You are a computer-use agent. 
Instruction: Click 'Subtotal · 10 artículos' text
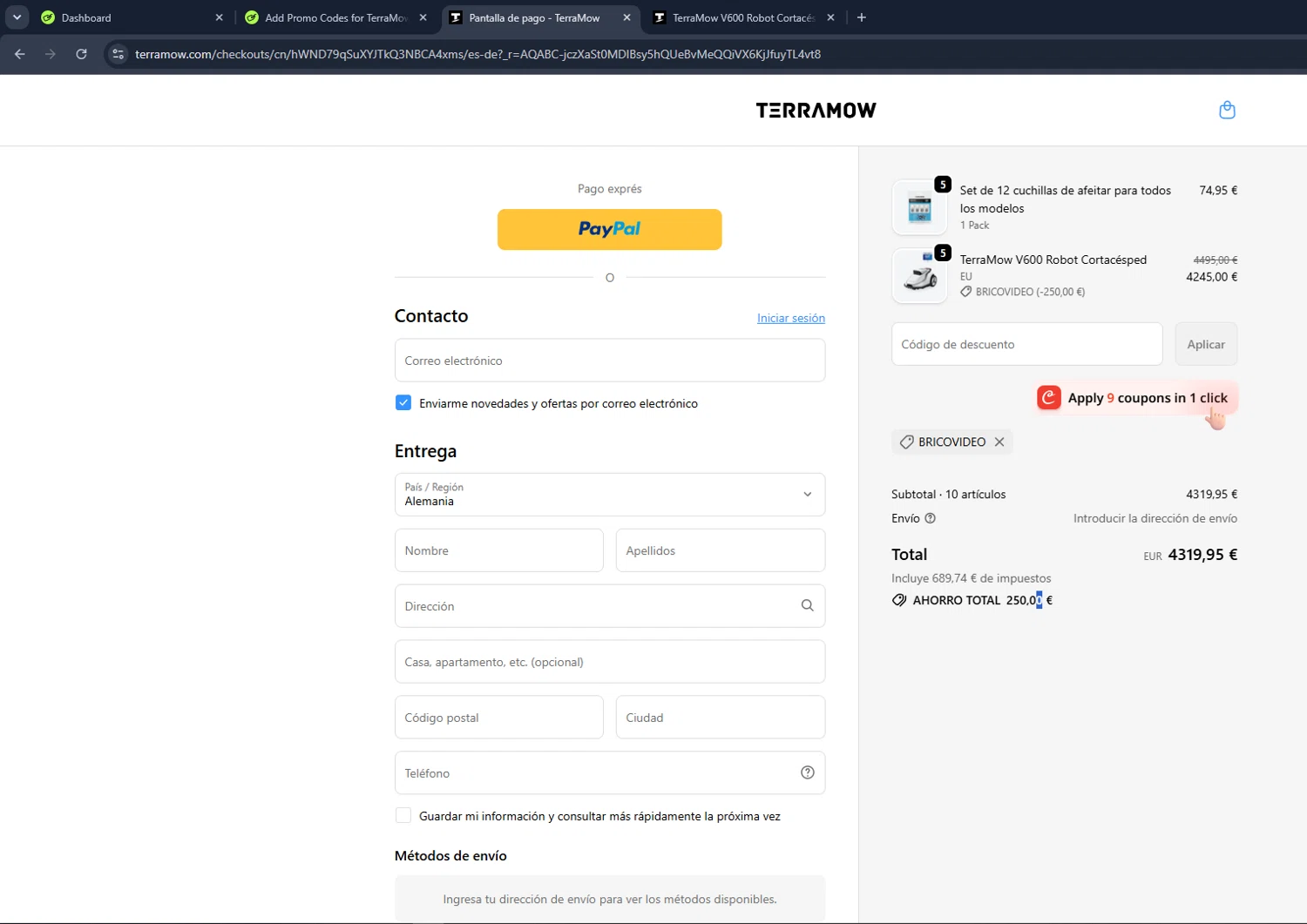click(x=948, y=494)
